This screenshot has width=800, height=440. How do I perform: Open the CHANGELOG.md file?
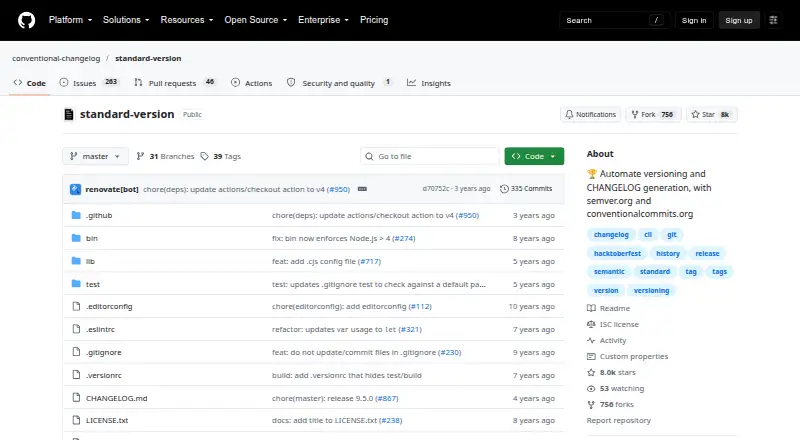tap(116, 398)
